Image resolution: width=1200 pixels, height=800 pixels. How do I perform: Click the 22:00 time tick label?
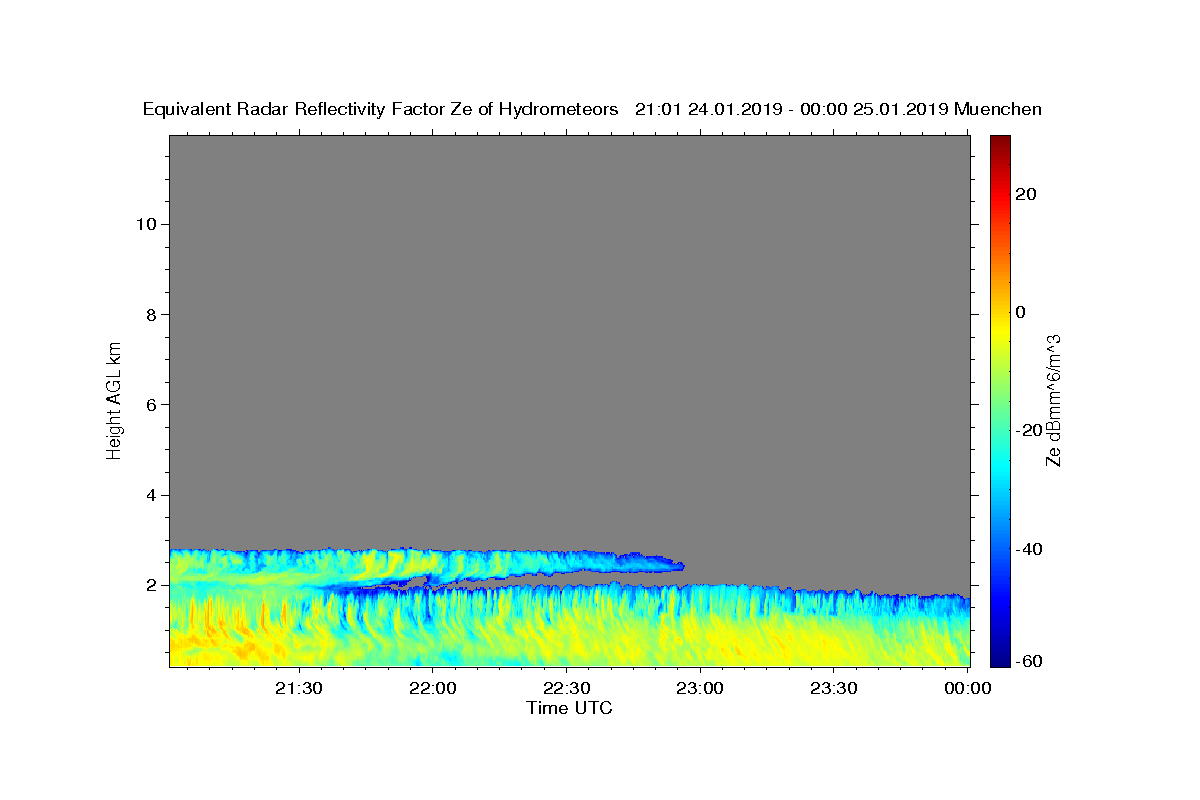click(432, 688)
